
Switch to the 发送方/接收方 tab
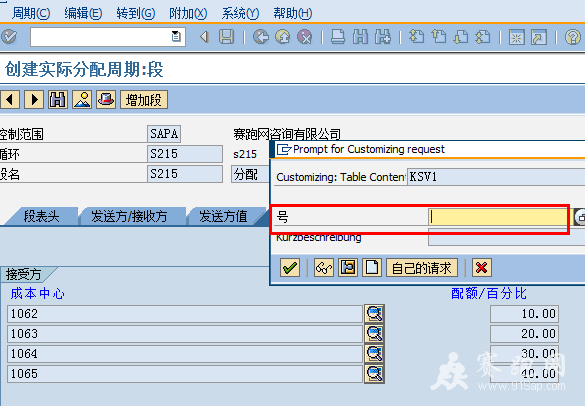tap(129, 216)
